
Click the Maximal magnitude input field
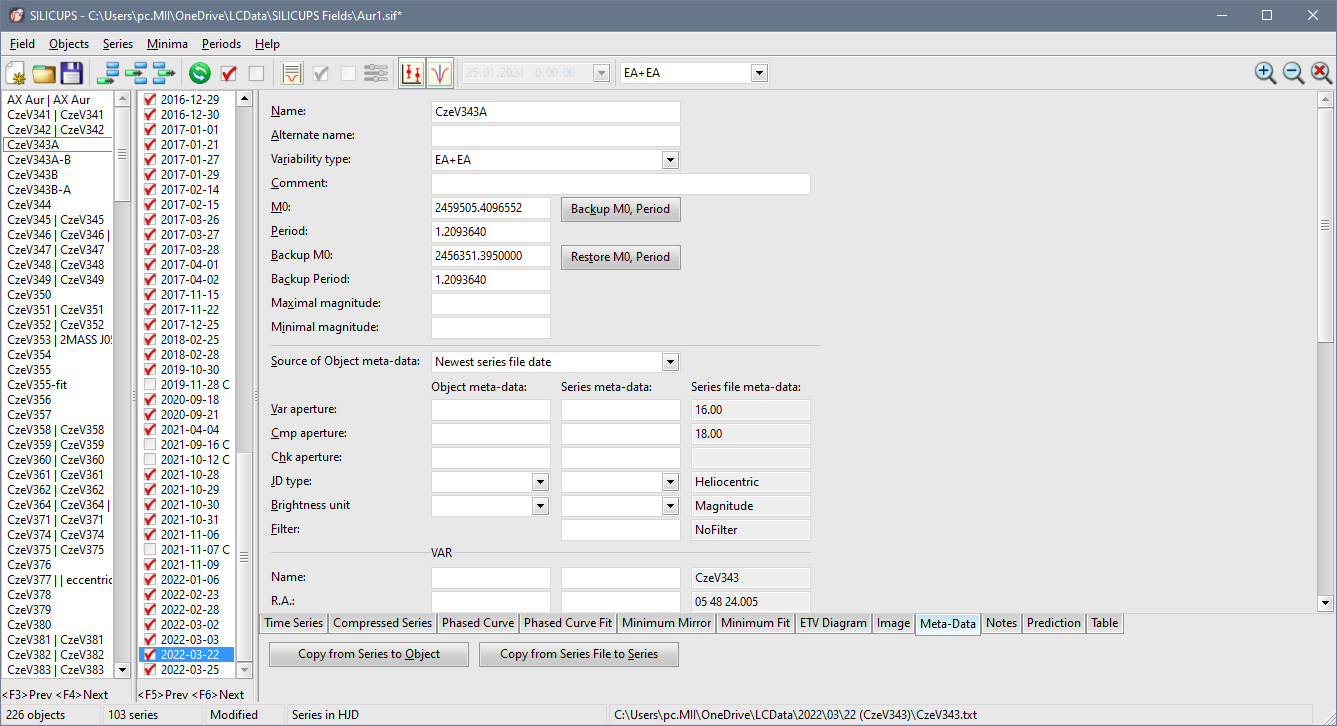(490, 304)
